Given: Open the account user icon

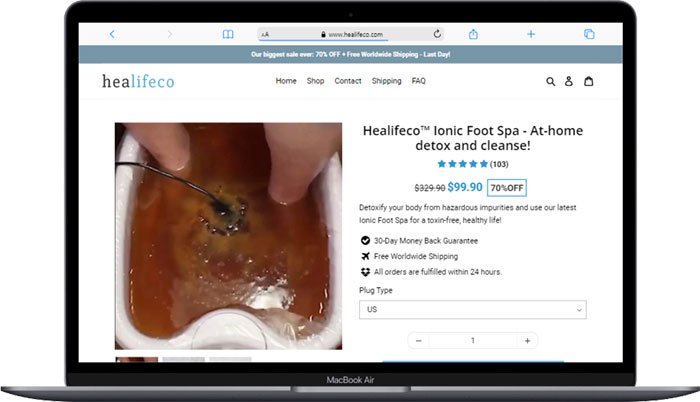Looking at the screenshot, I should (x=569, y=81).
